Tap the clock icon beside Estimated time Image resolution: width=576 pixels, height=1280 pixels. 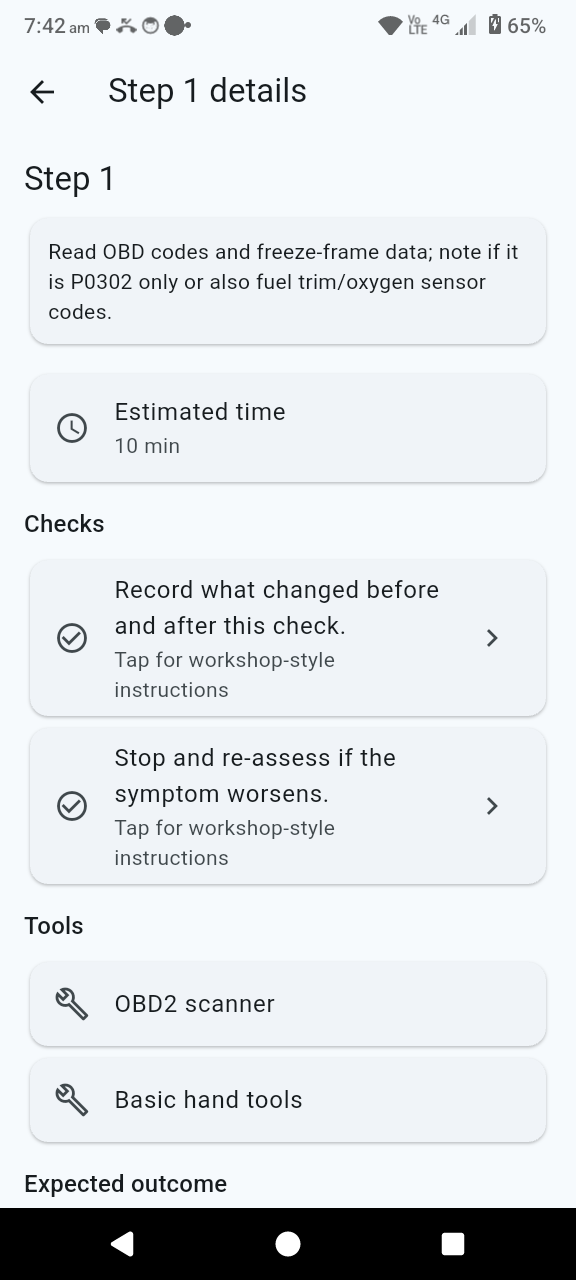click(x=71, y=428)
